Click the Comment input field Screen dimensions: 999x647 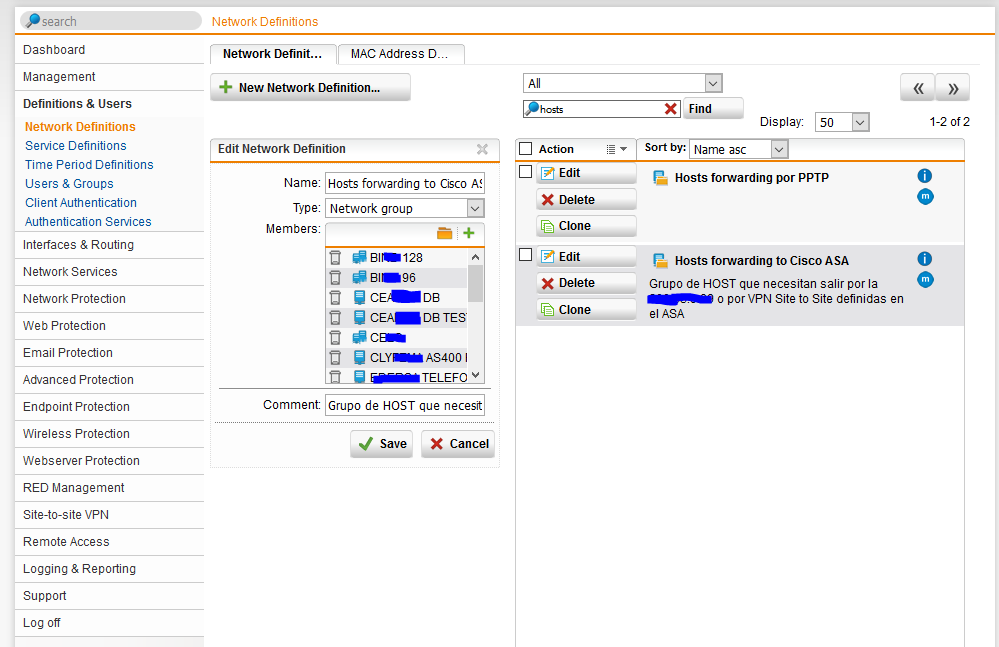(x=405, y=405)
